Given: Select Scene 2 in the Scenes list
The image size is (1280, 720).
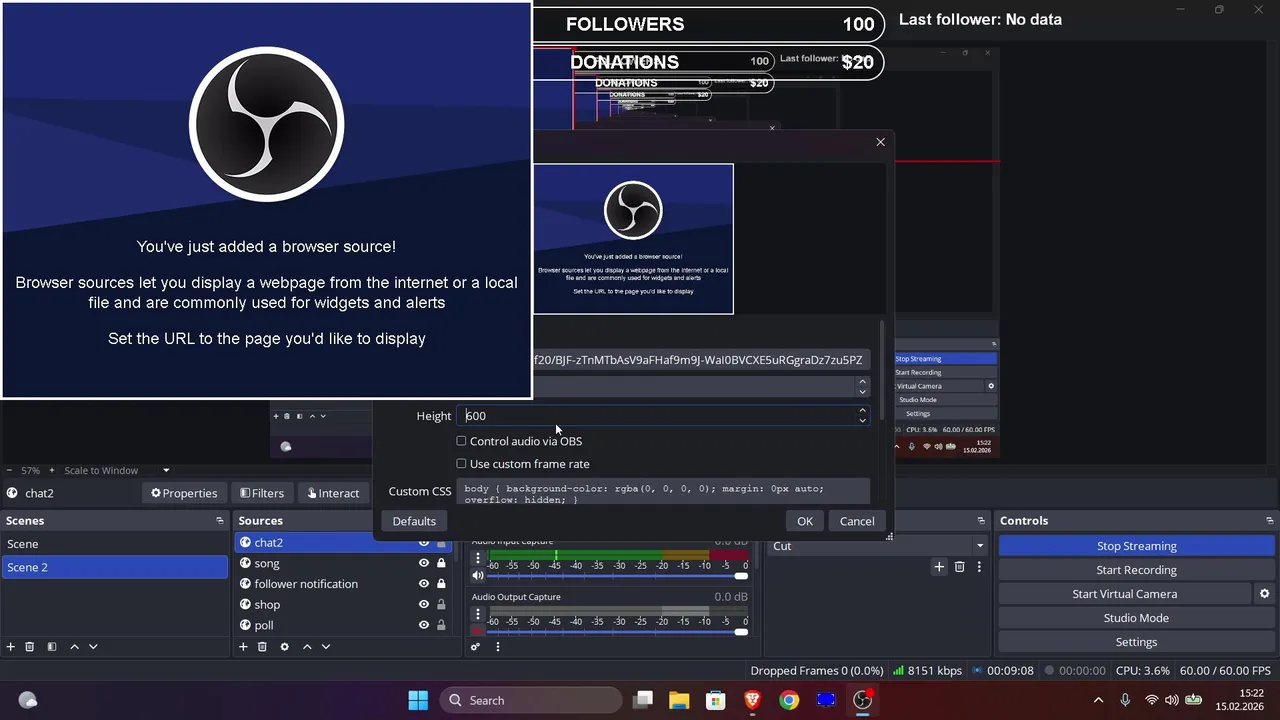Looking at the screenshot, I should 115,567.
